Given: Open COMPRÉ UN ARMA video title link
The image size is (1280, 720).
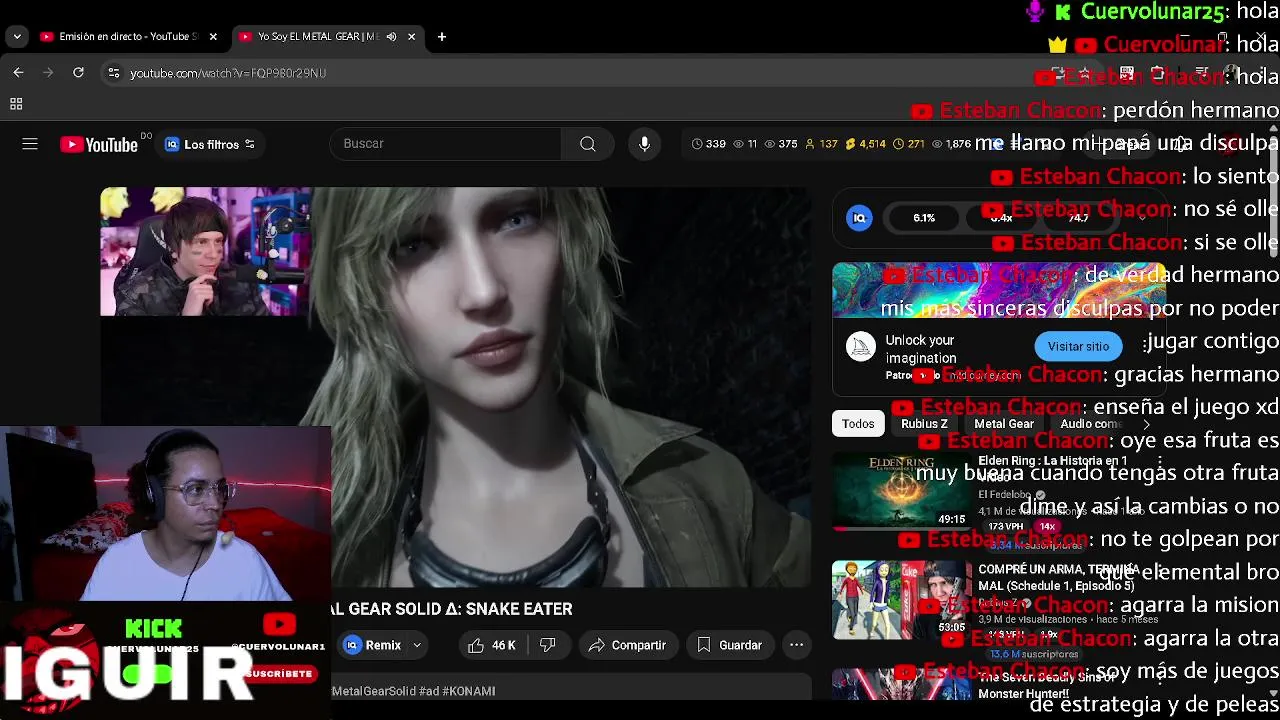Looking at the screenshot, I should [x=1058, y=577].
